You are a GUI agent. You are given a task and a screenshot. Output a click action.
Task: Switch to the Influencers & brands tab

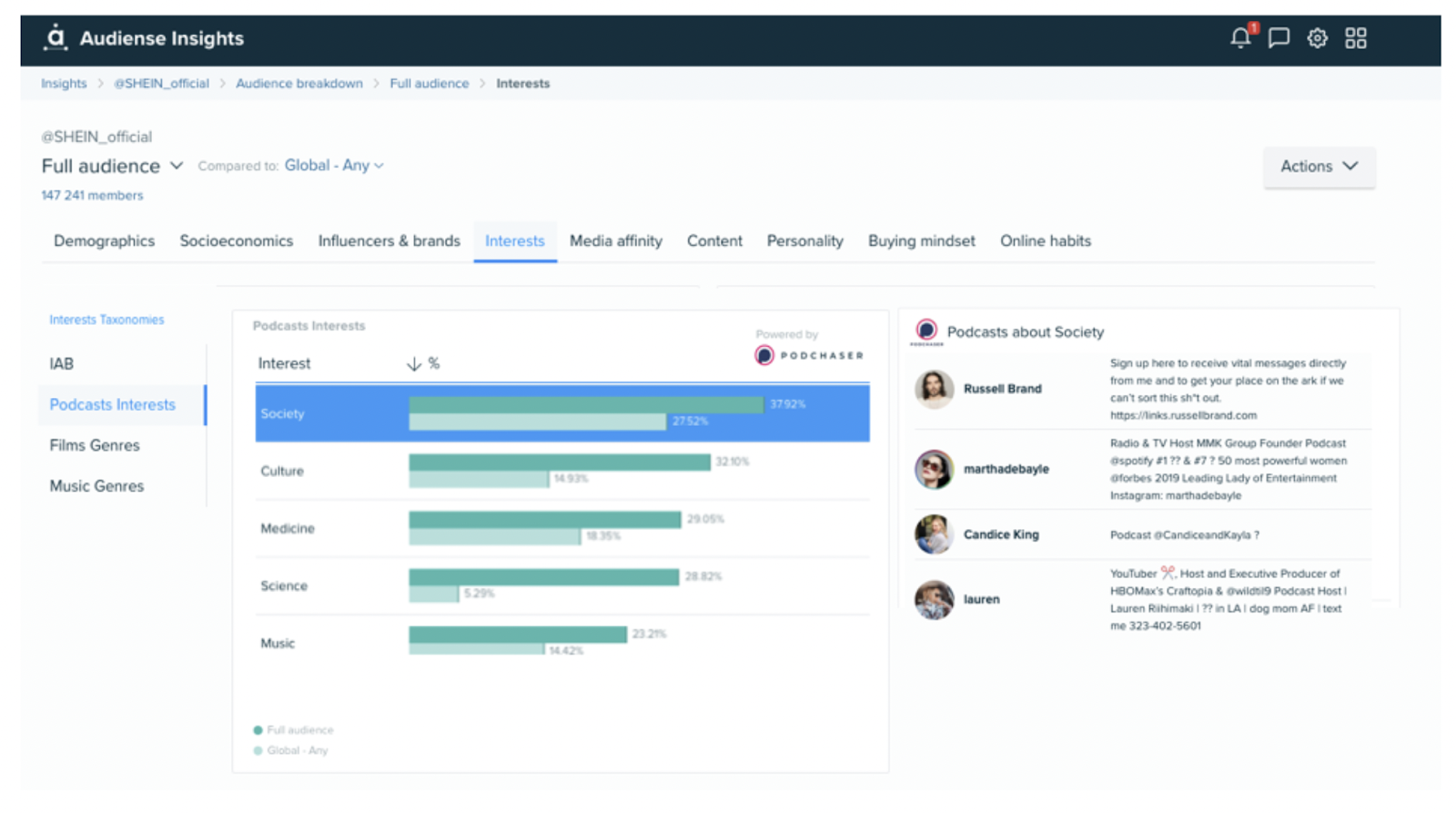pos(389,241)
